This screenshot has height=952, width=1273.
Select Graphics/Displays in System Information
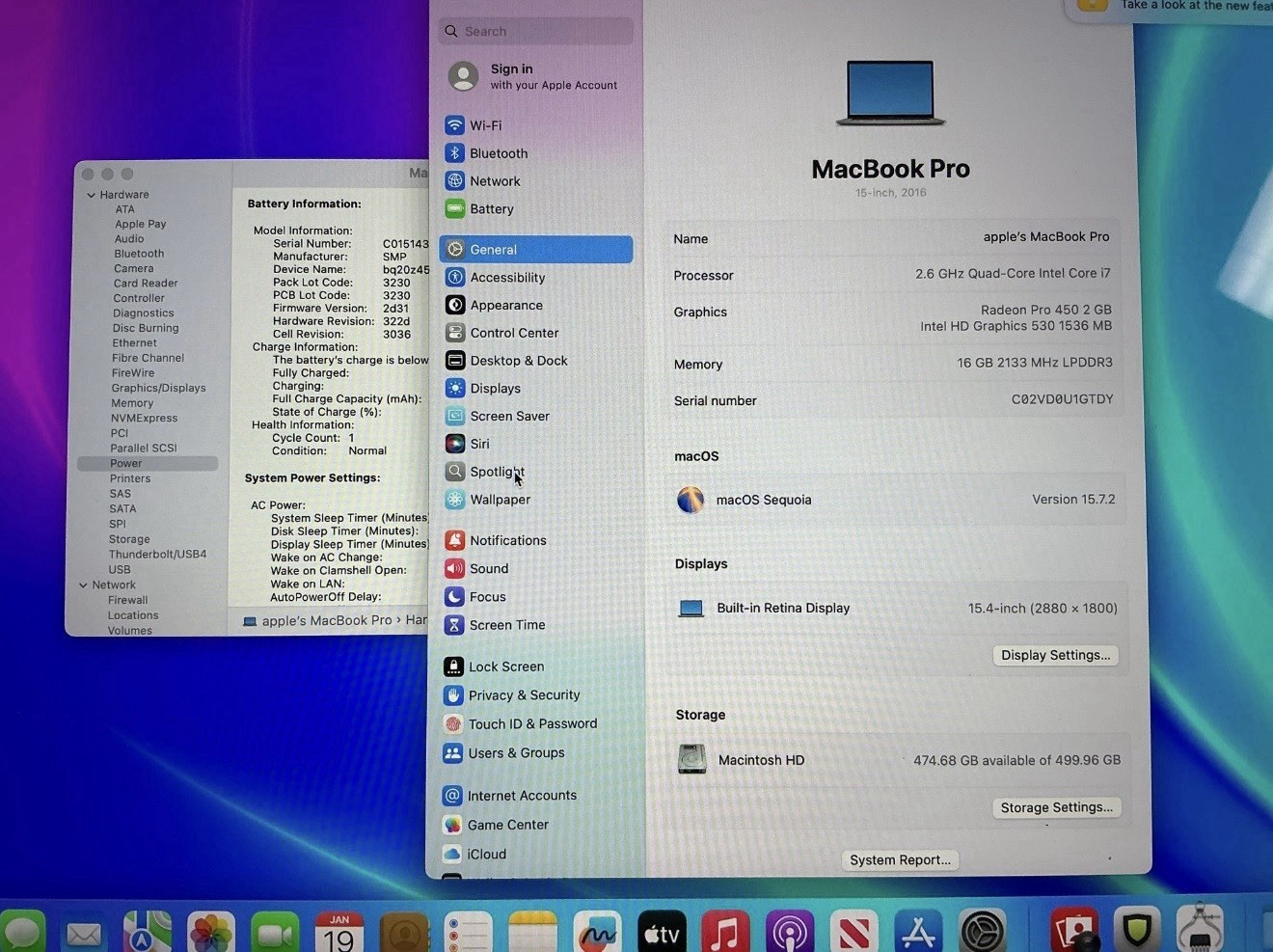(x=158, y=388)
